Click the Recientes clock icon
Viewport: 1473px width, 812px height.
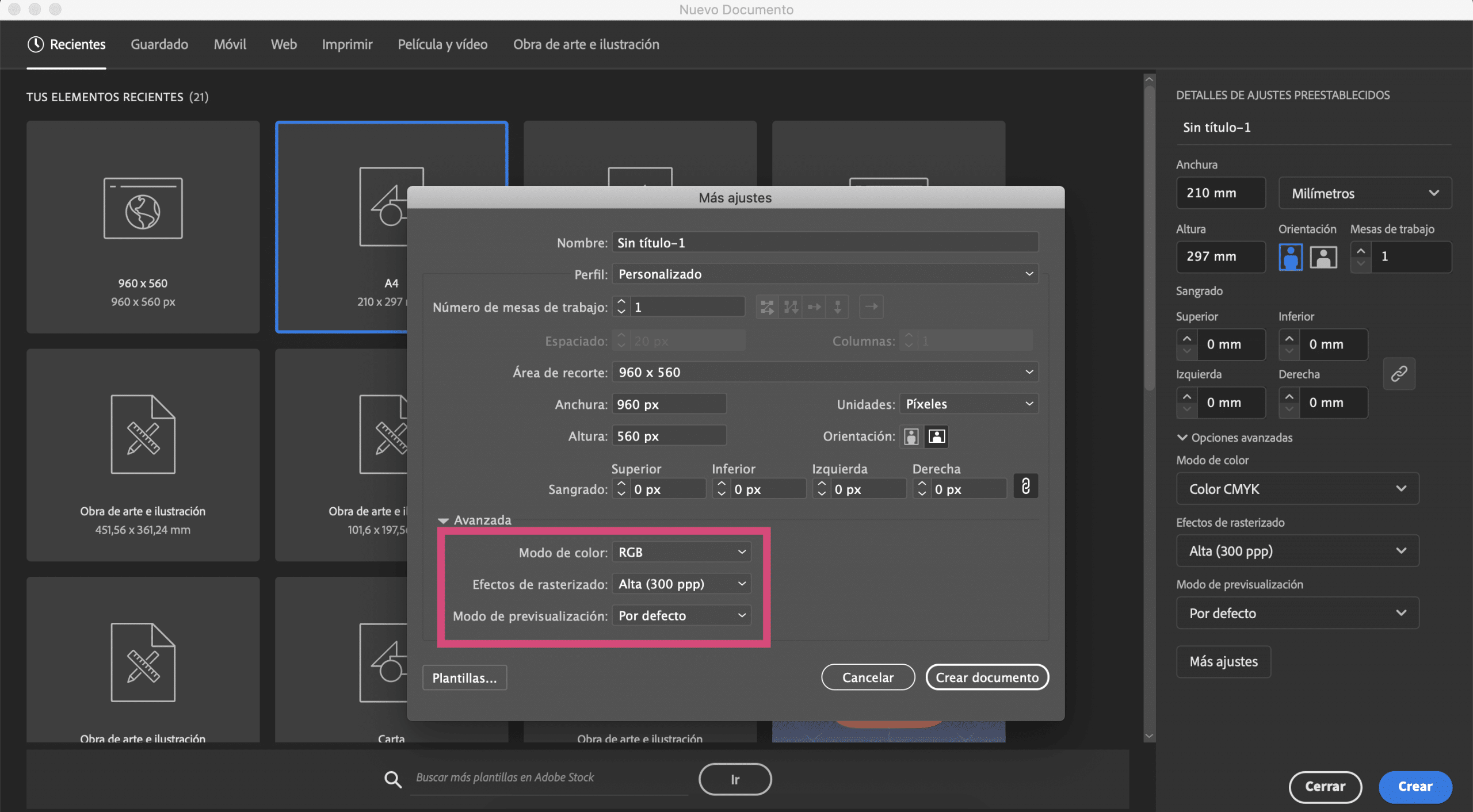coord(36,44)
